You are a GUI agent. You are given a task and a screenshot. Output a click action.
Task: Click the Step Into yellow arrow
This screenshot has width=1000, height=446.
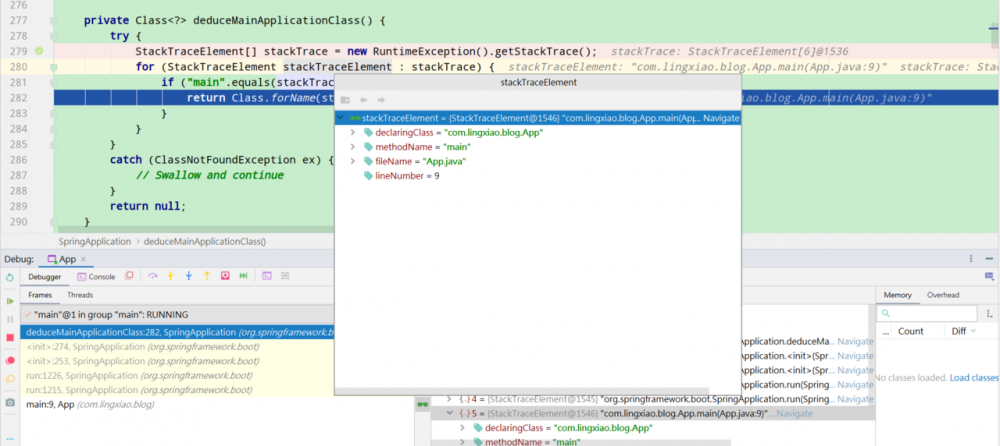point(171,276)
